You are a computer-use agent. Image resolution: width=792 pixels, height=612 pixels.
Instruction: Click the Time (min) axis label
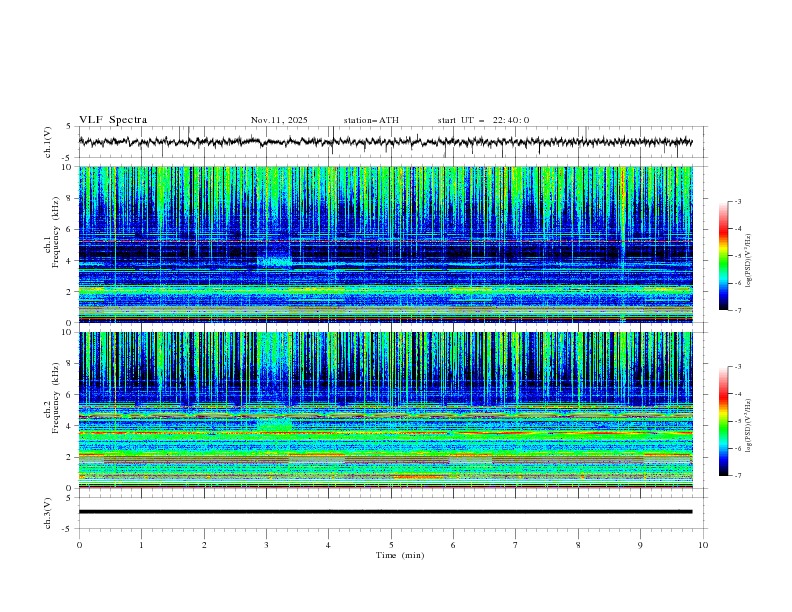399,554
